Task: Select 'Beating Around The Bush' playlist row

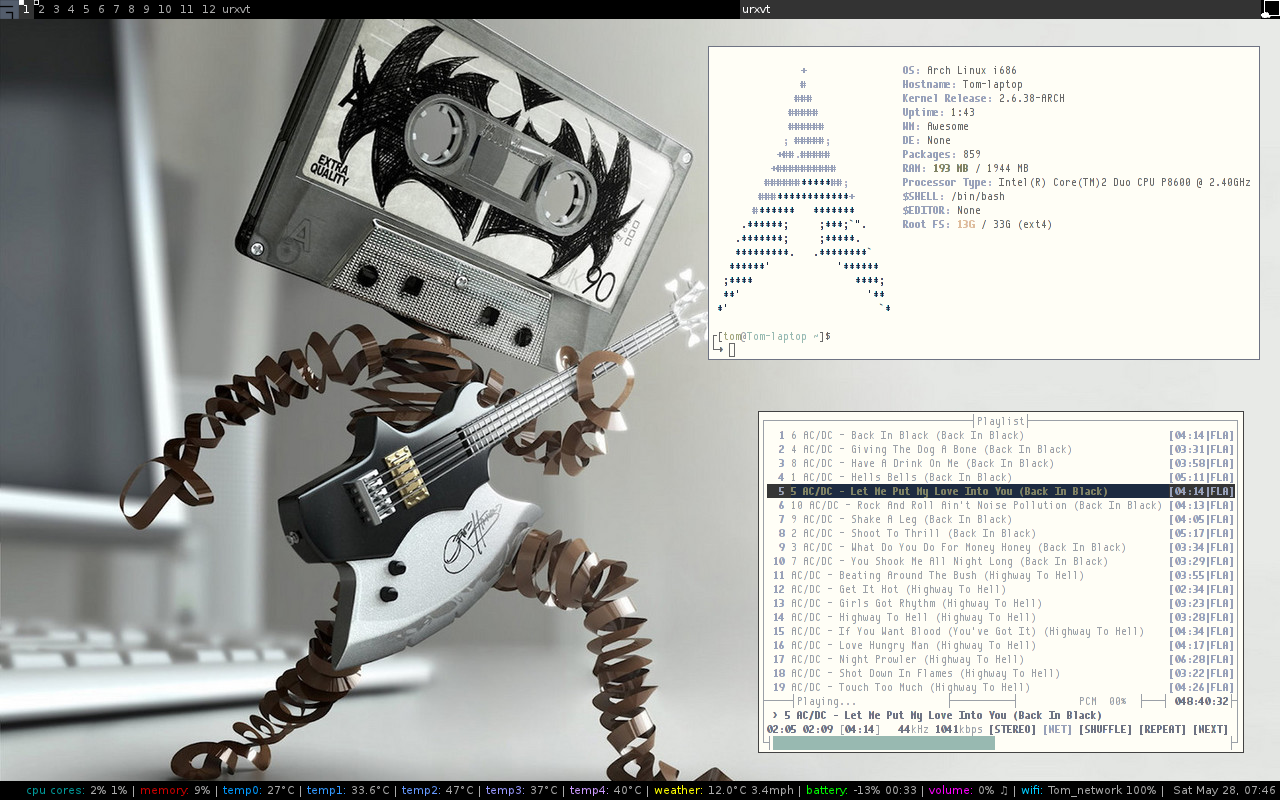Action: (x=1001, y=575)
